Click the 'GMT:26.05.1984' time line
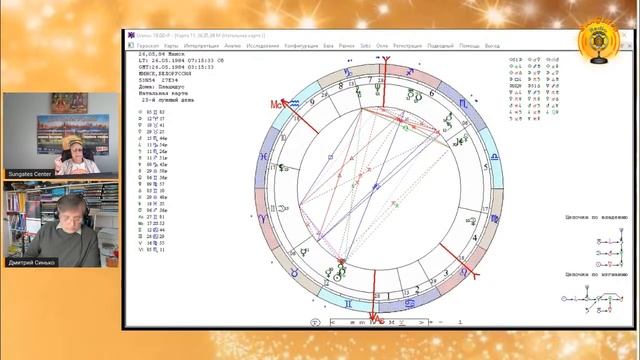The image size is (640, 360). 176,67
